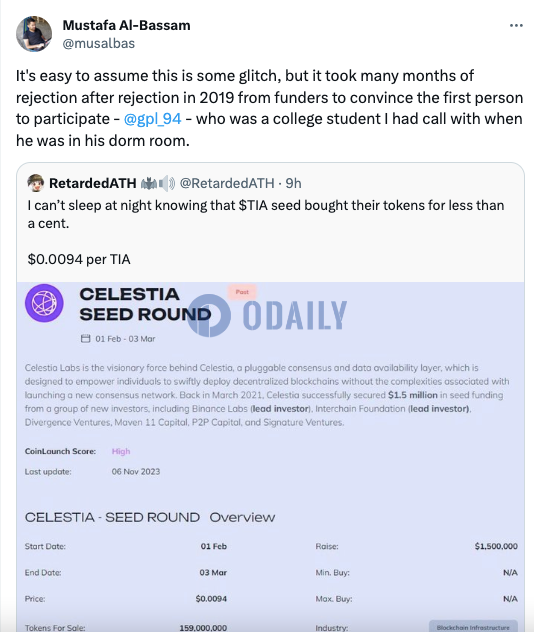Viewport: 534px width, 632px height.
Task: Click the Blockchain Infrastructure industry tag
Action: (473, 627)
